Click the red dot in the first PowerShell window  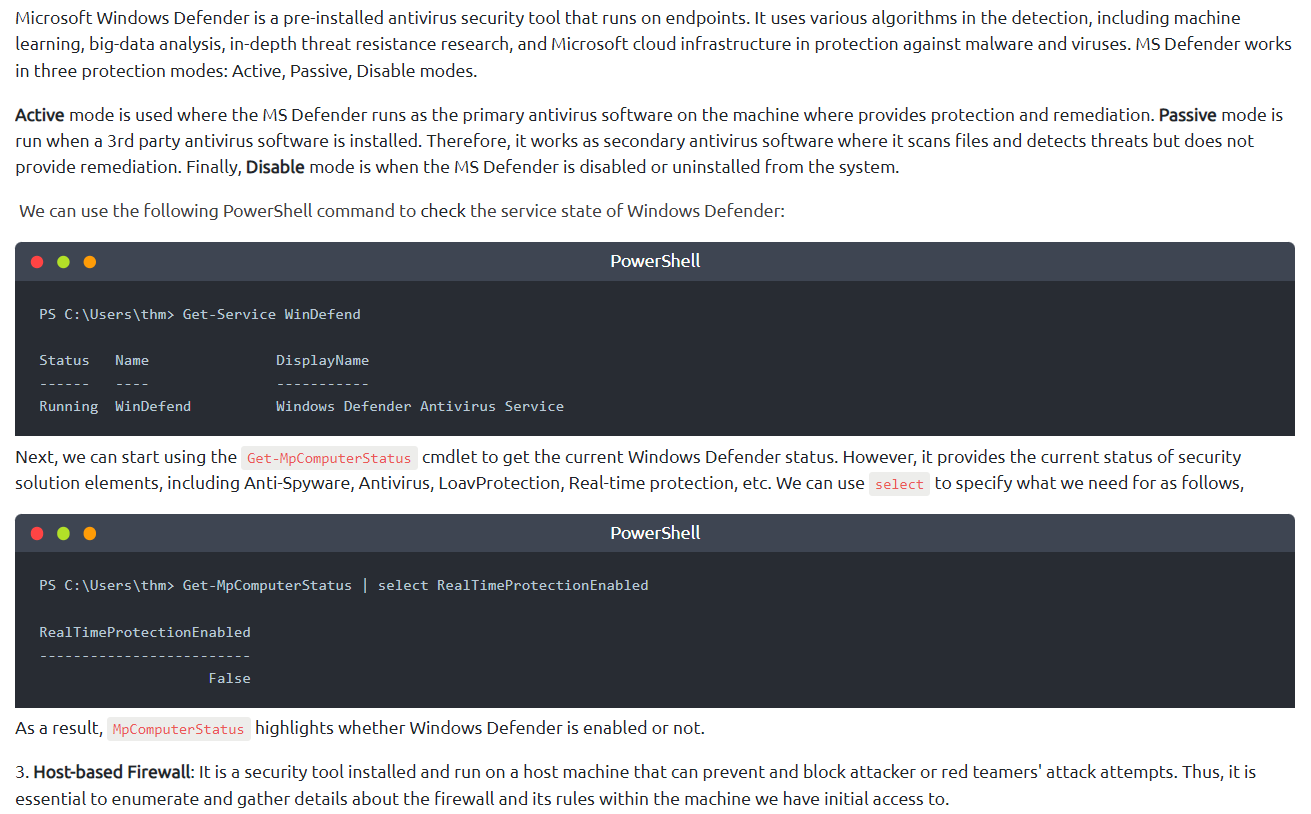point(37,262)
